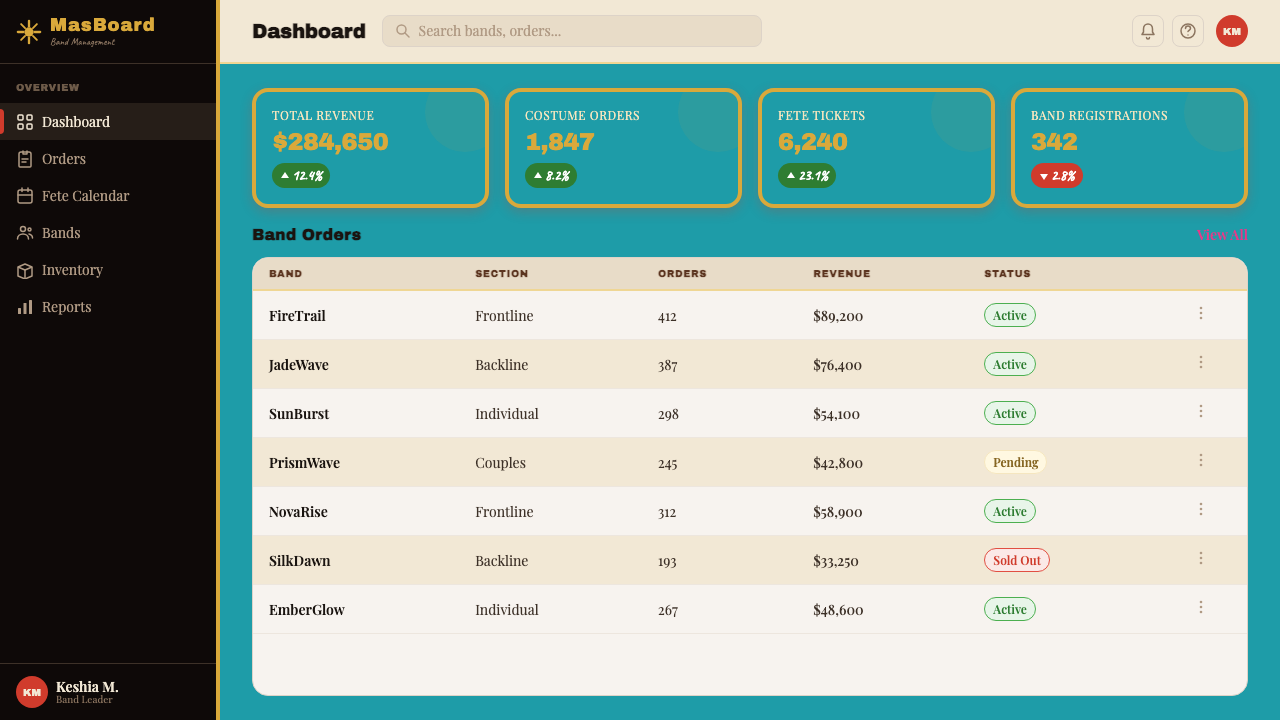Click the Fete Calendar icon in sidebar
The height and width of the screenshot is (720, 1280).
click(x=25, y=196)
